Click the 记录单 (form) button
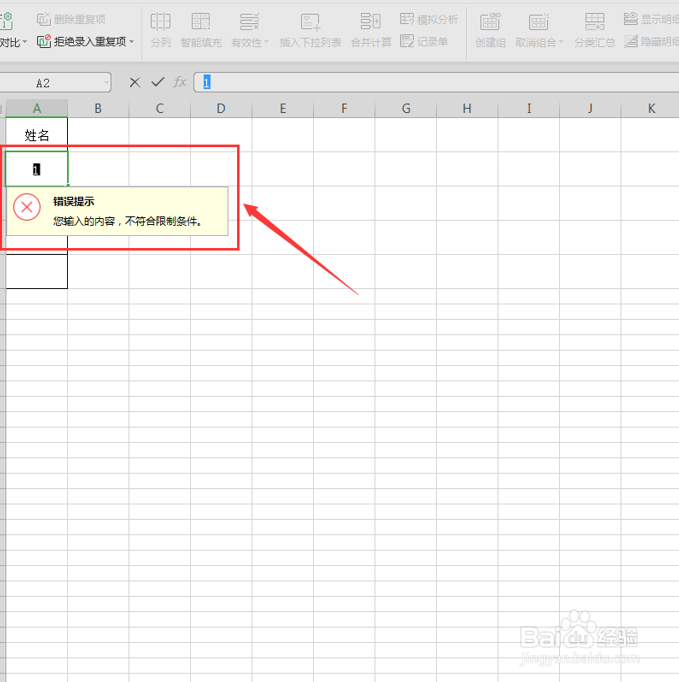The height and width of the screenshot is (682, 679). pos(424,42)
